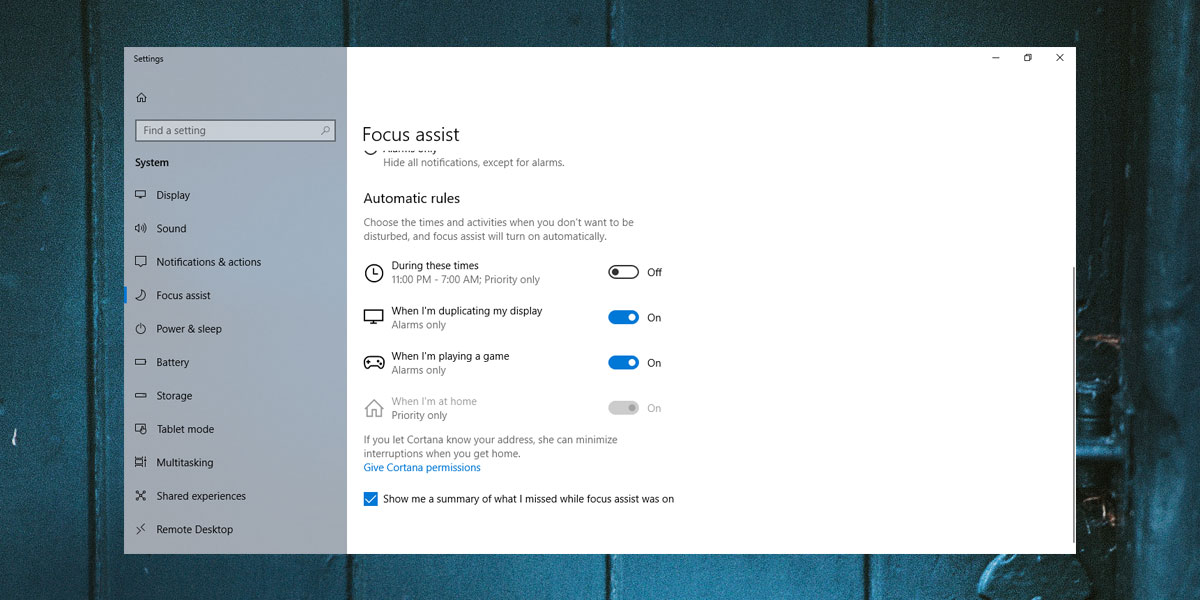Click Give Cortana permissions link
Viewport: 1200px width, 600px height.
pos(422,468)
